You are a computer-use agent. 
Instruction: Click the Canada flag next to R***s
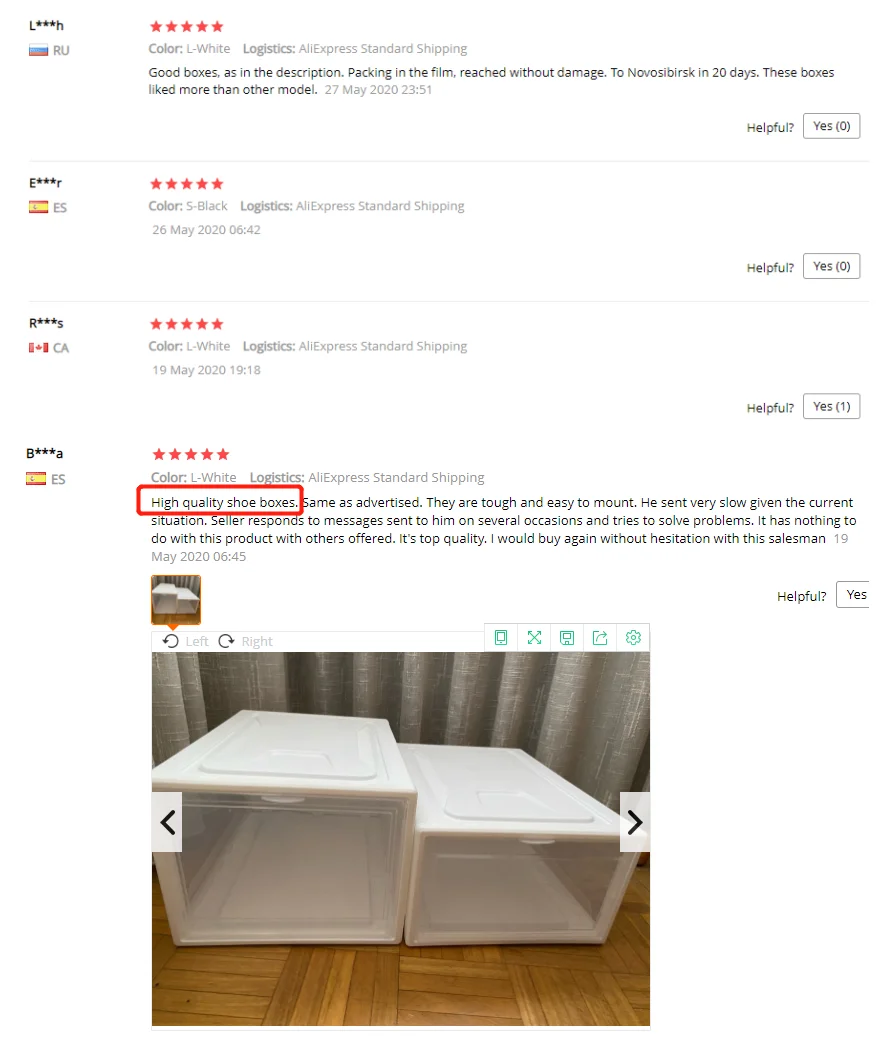click(x=39, y=348)
